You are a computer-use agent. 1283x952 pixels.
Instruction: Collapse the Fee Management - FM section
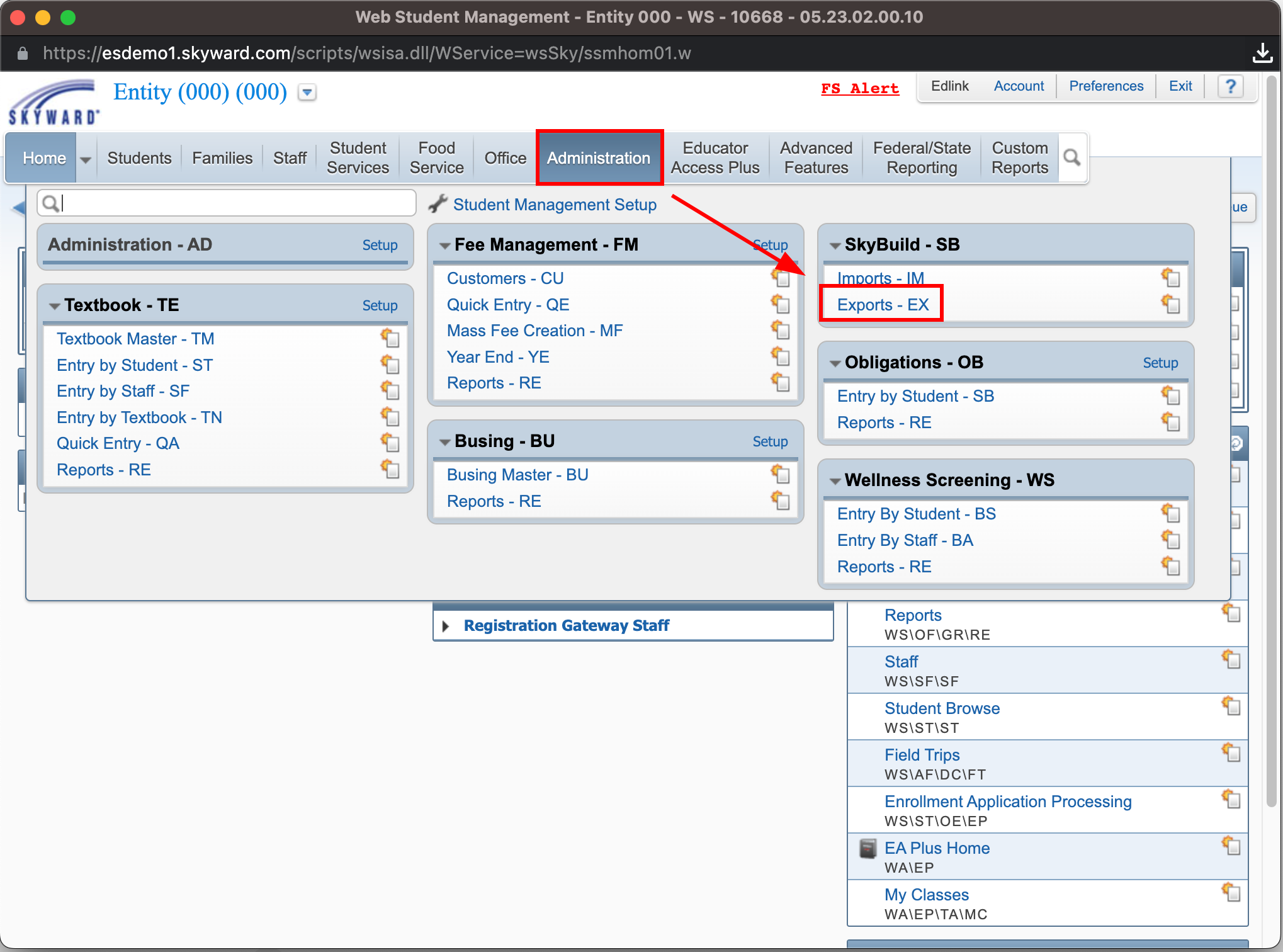coord(445,246)
